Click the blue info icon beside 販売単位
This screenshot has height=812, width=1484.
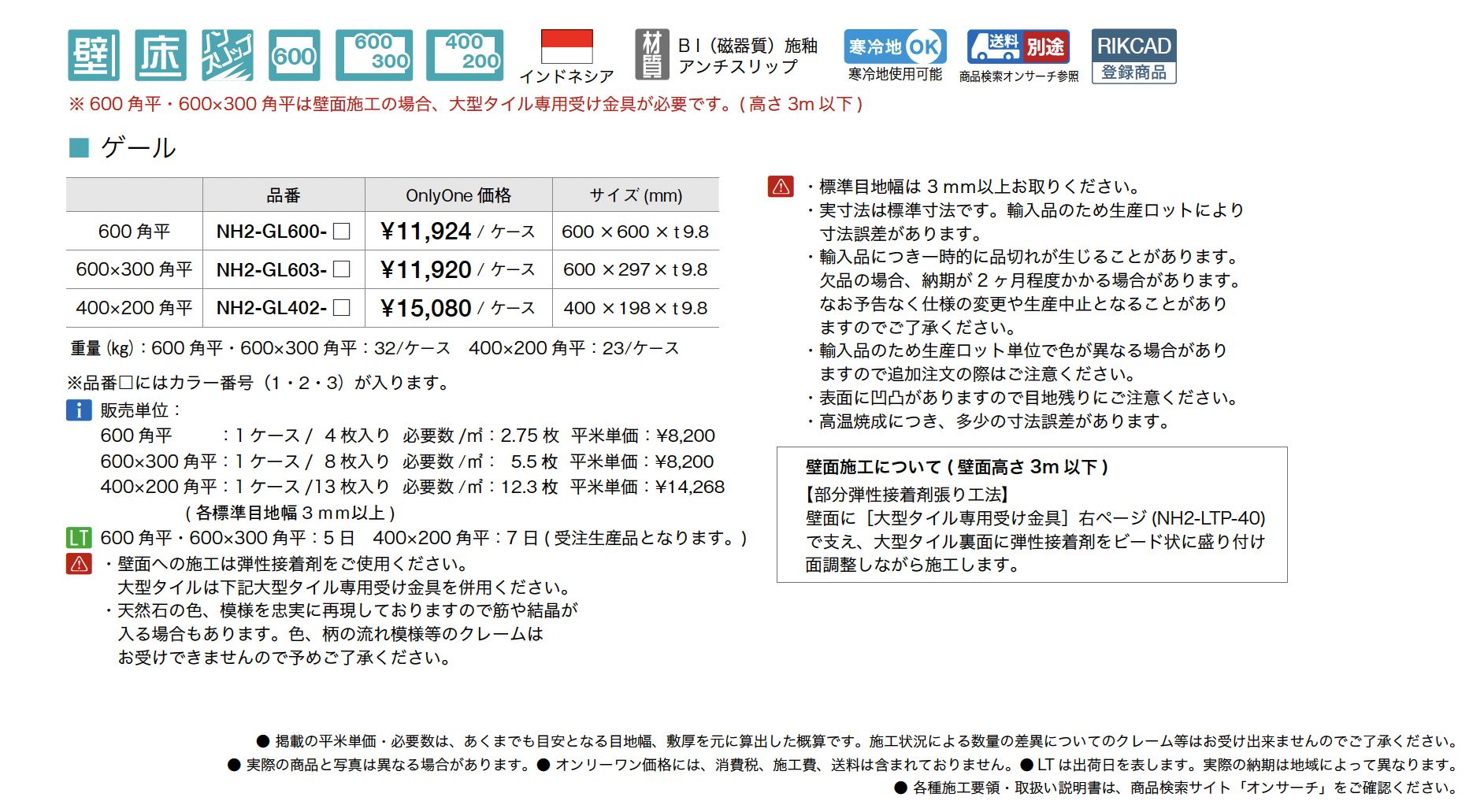click(x=79, y=410)
